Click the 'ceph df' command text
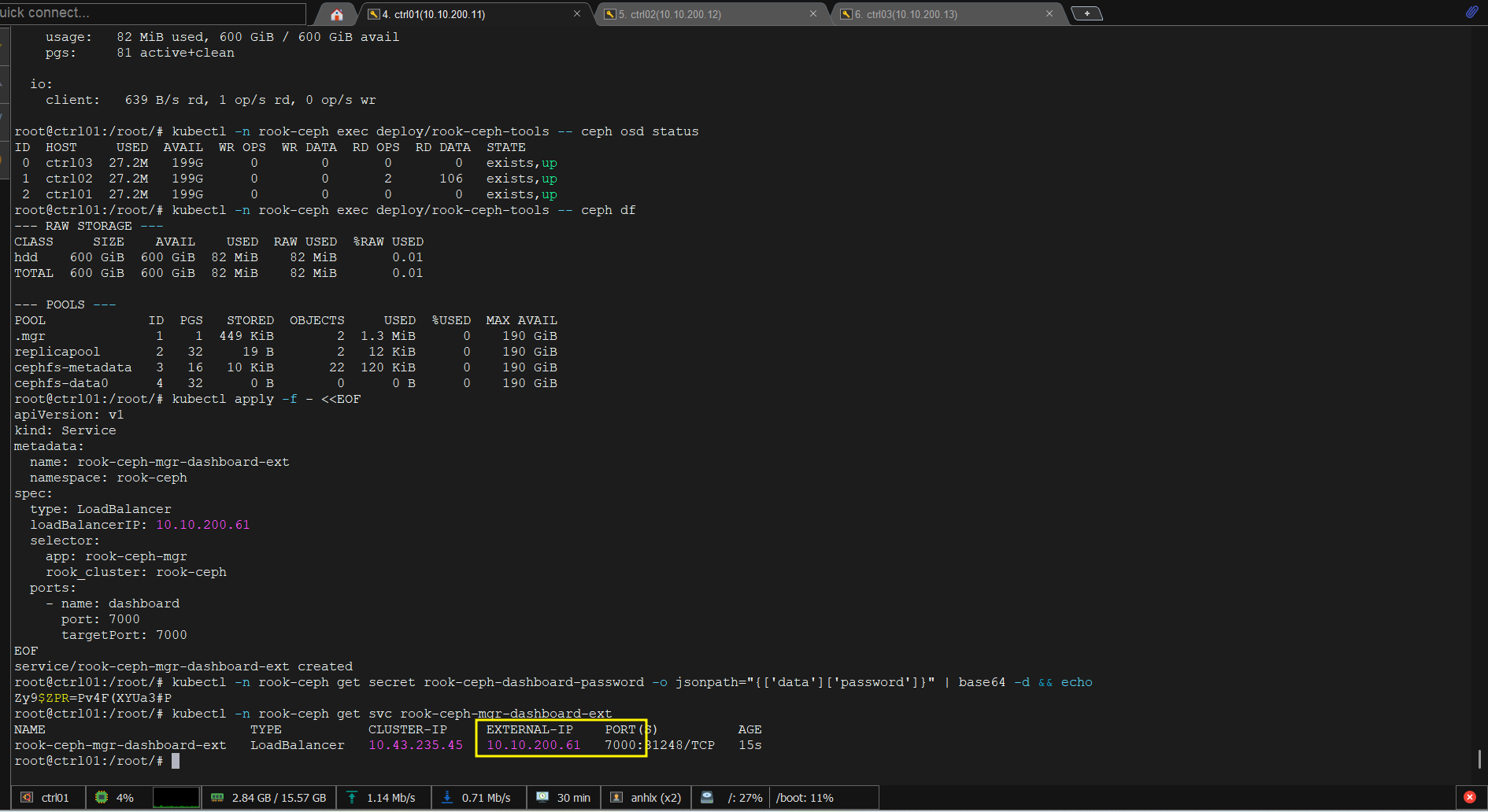Image resolution: width=1488 pixels, height=812 pixels. pyautogui.click(x=608, y=210)
